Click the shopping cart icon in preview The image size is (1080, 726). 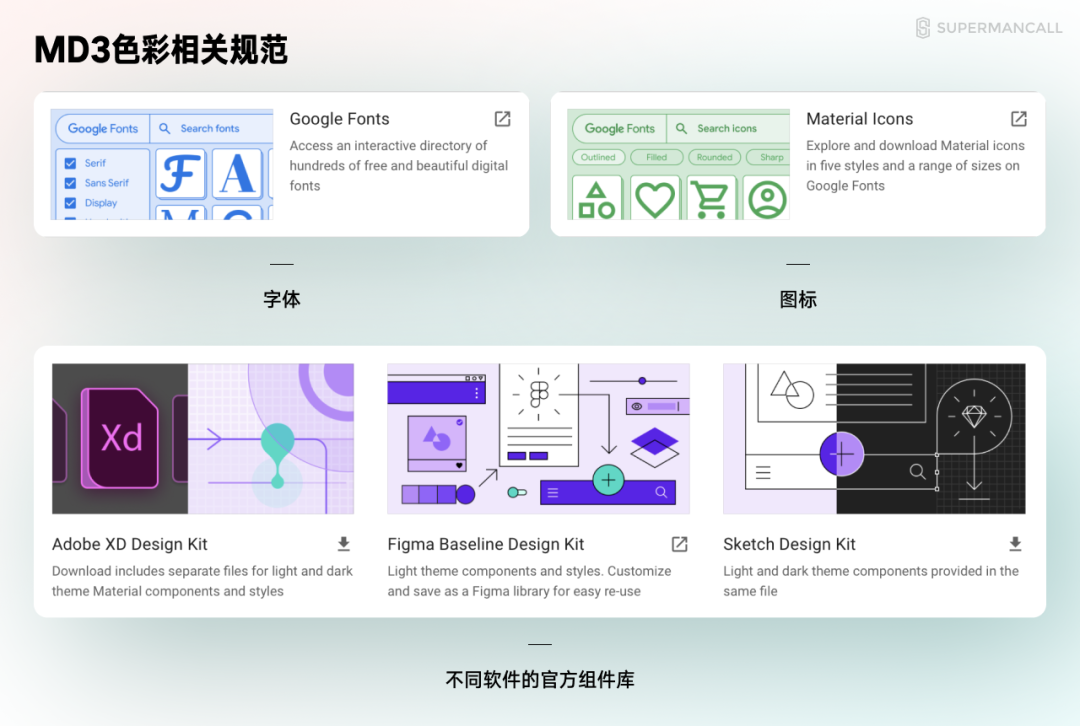click(x=710, y=200)
